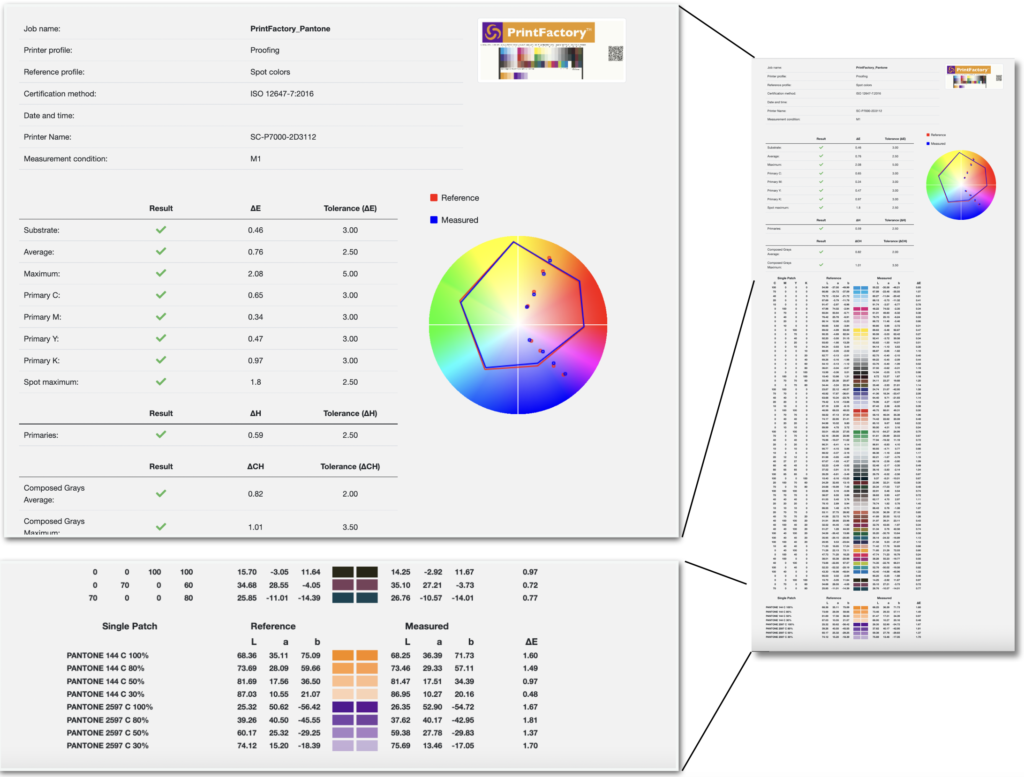Click the Tolerance (ΔCH) column header
The height and width of the screenshot is (777, 1024).
(350, 466)
